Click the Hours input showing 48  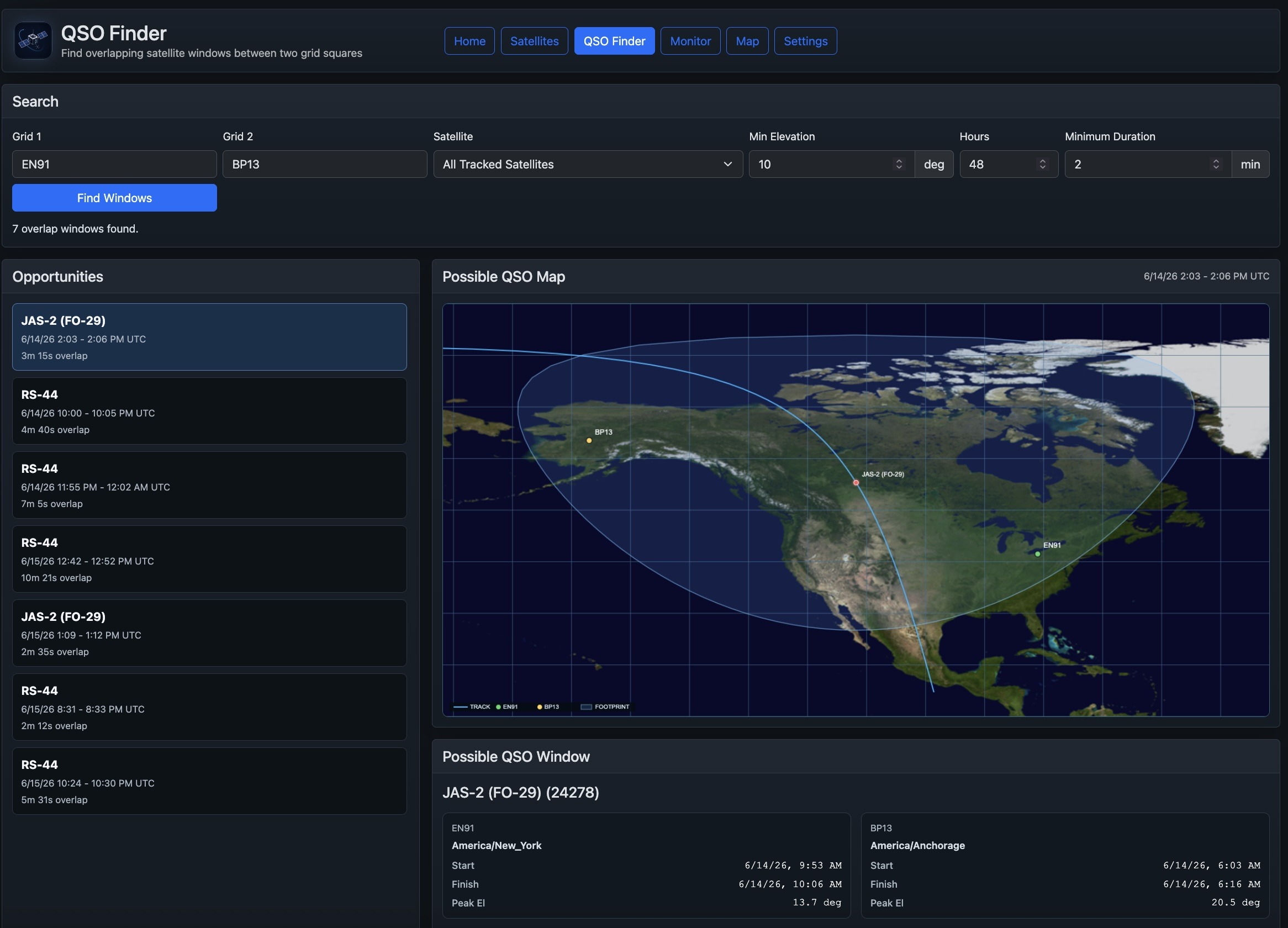(x=1009, y=164)
